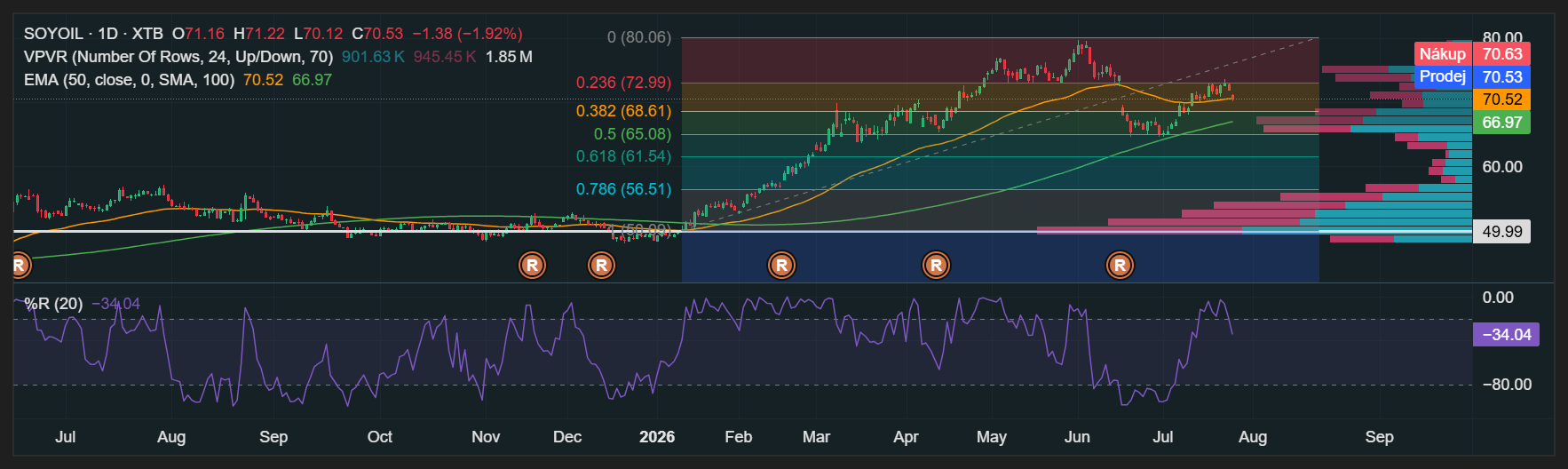This screenshot has width=1568, height=469.
Task: Click the green 66.97 price tag
Action: click(1501, 123)
